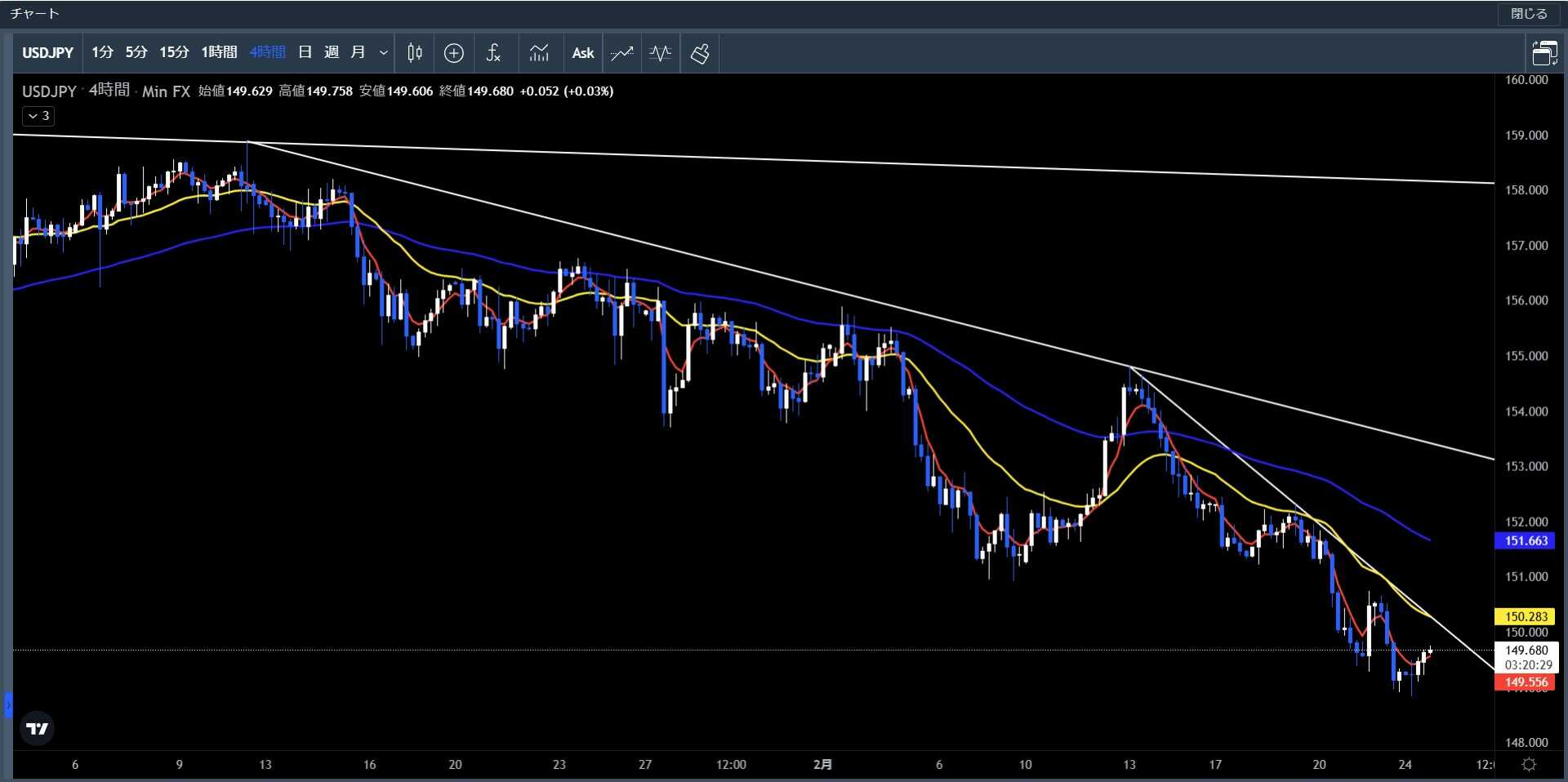Click the left edge blue panel expander handle
Screen dimensions: 1568x782
(8, 704)
